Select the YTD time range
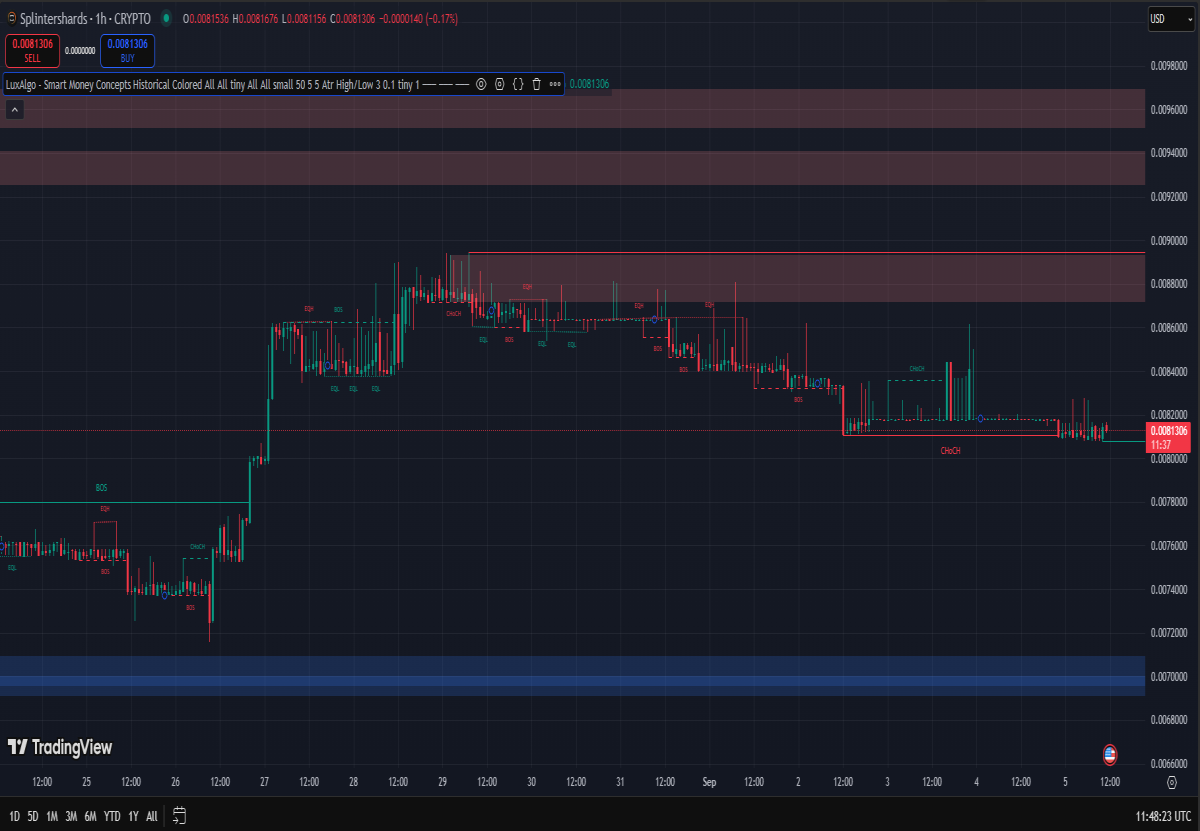Screen dimensions: 1200x831 [112, 816]
